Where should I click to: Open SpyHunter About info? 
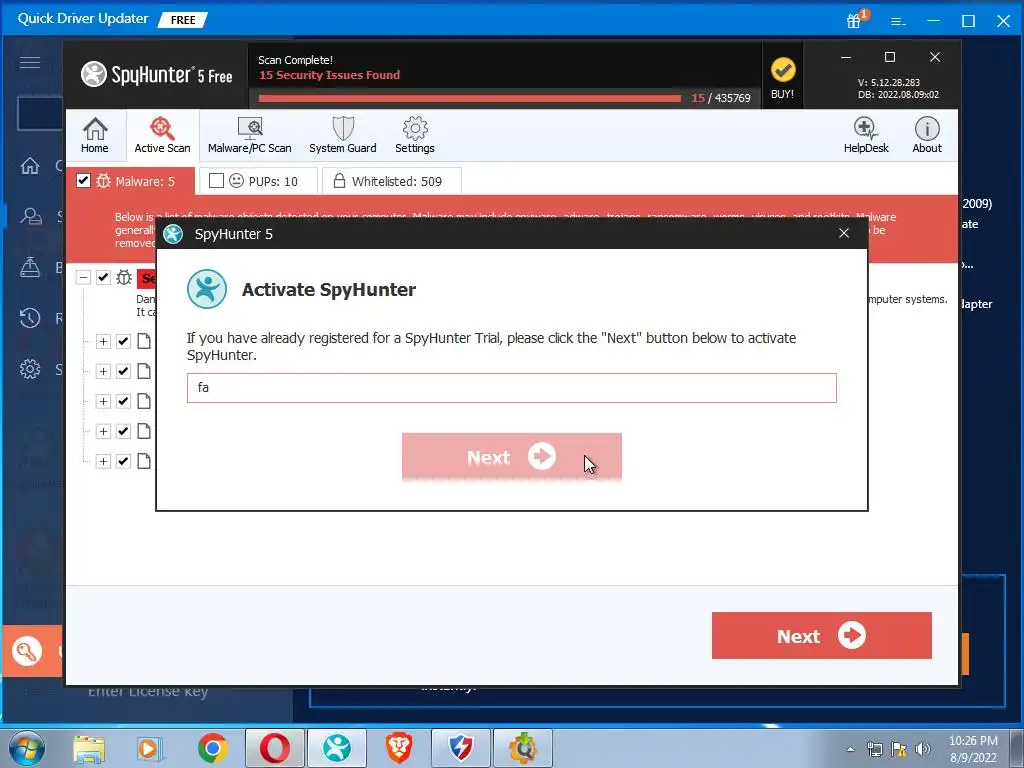pos(927,135)
